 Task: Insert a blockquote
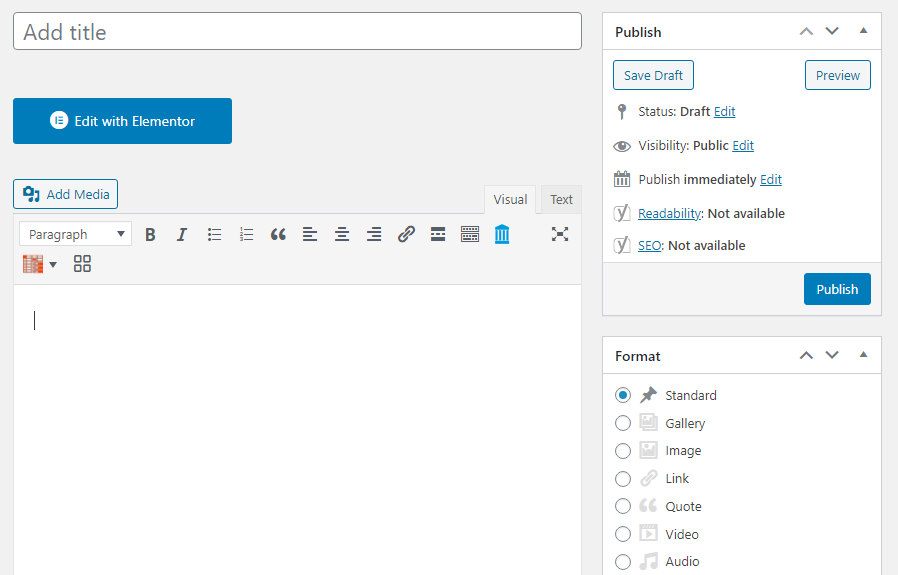(278, 234)
